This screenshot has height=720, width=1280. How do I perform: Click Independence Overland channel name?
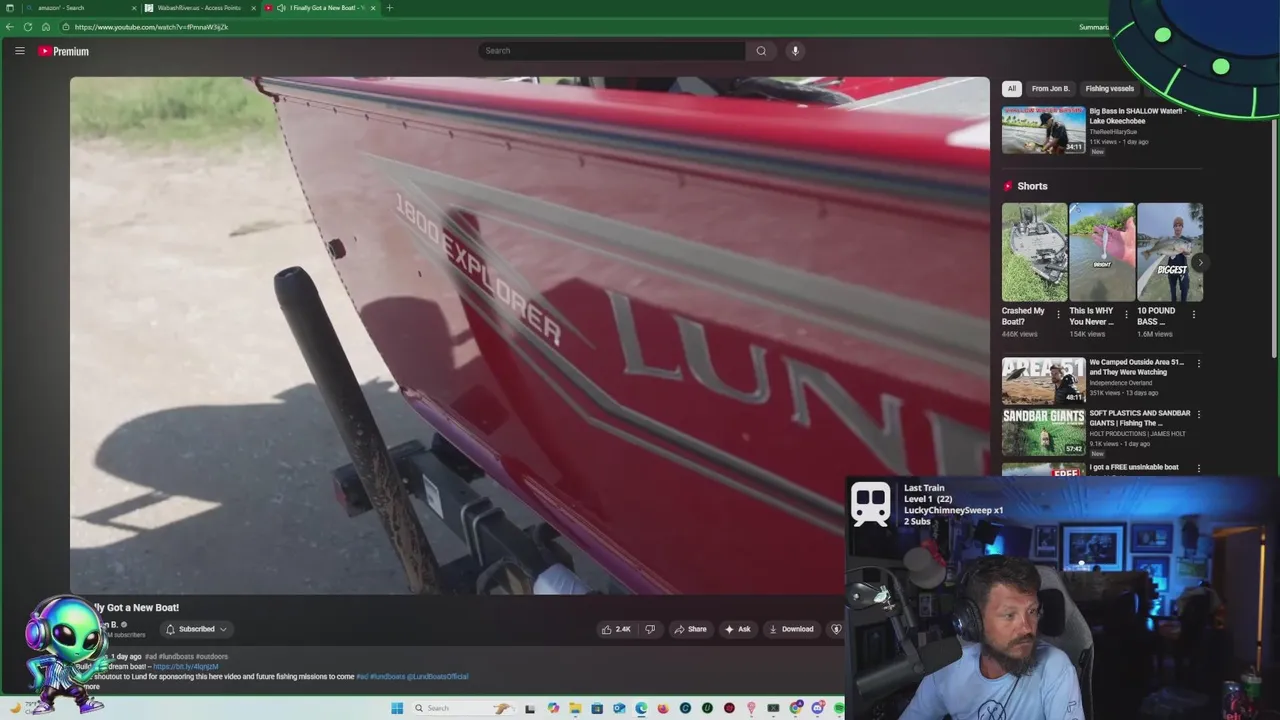point(1120,383)
